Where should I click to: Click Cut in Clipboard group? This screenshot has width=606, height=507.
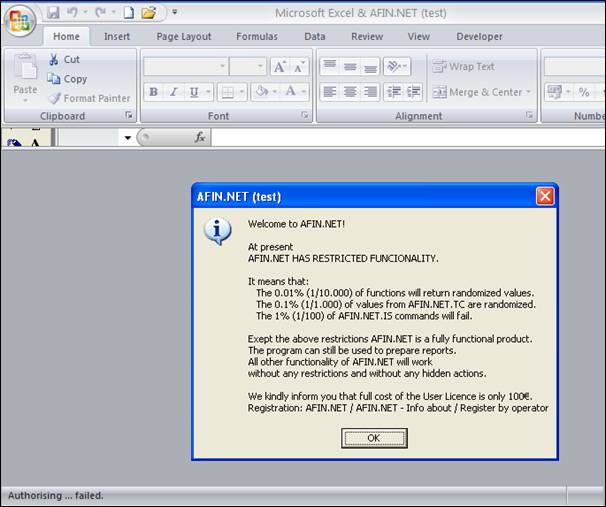point(64,60)
